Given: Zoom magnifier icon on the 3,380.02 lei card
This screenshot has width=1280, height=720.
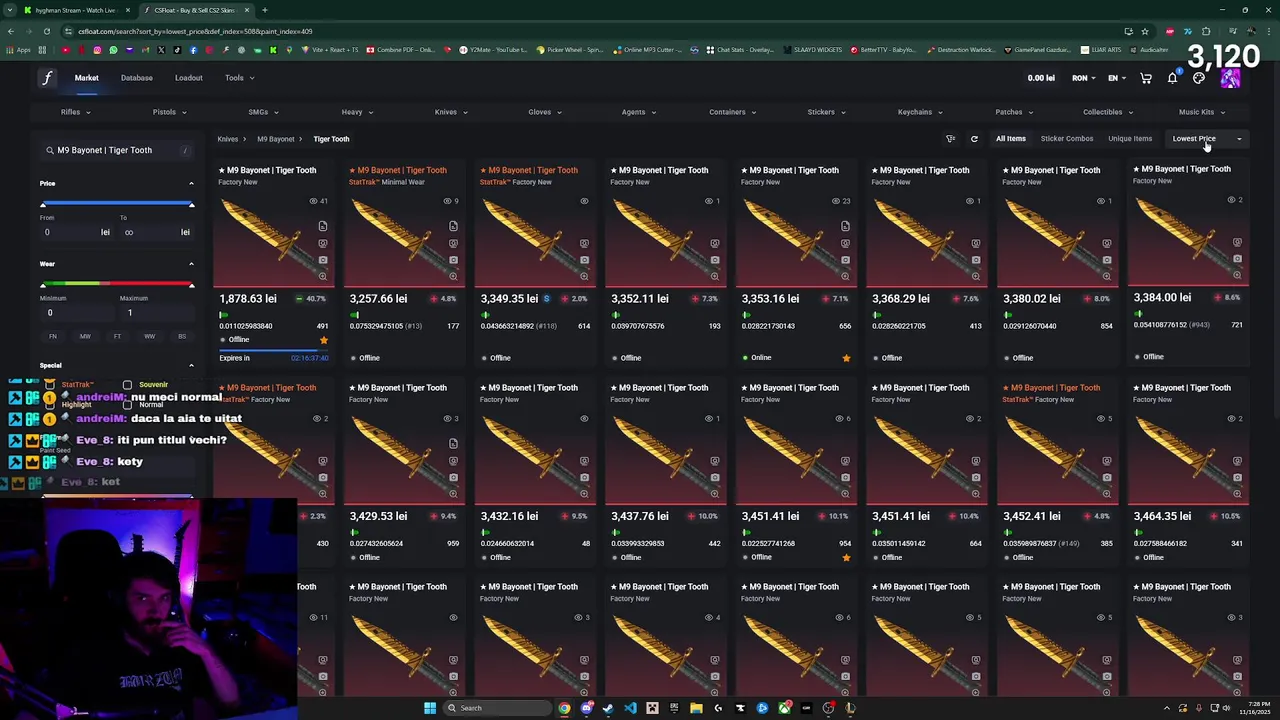Looking at the screenshot, I should pos(1106,276).
